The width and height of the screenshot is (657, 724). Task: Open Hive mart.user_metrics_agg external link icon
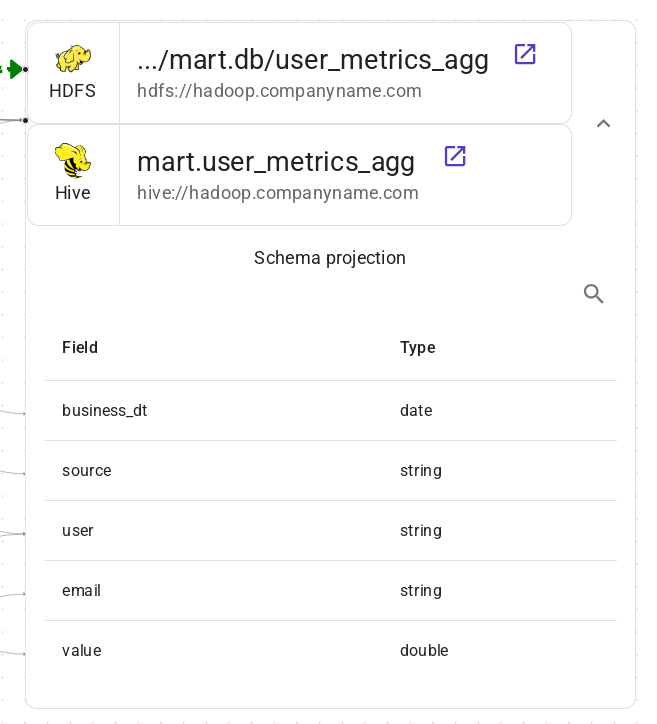point(455,155)
